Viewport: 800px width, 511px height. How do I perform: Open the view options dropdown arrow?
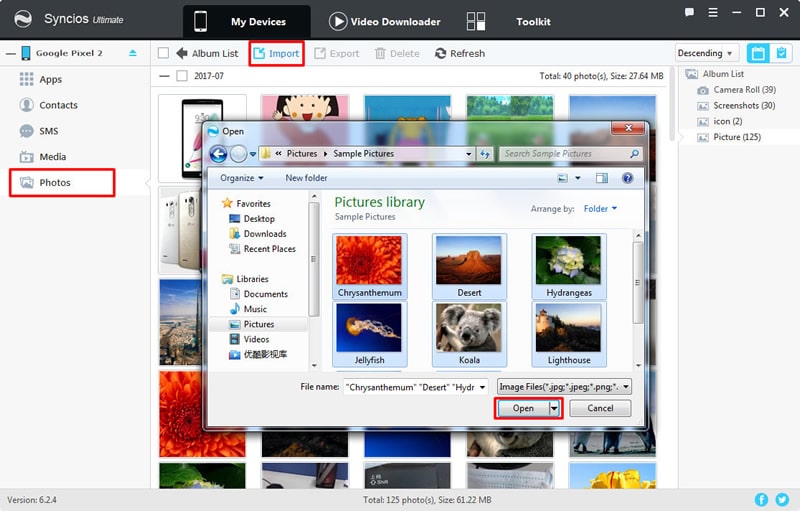tap(578, 178)
